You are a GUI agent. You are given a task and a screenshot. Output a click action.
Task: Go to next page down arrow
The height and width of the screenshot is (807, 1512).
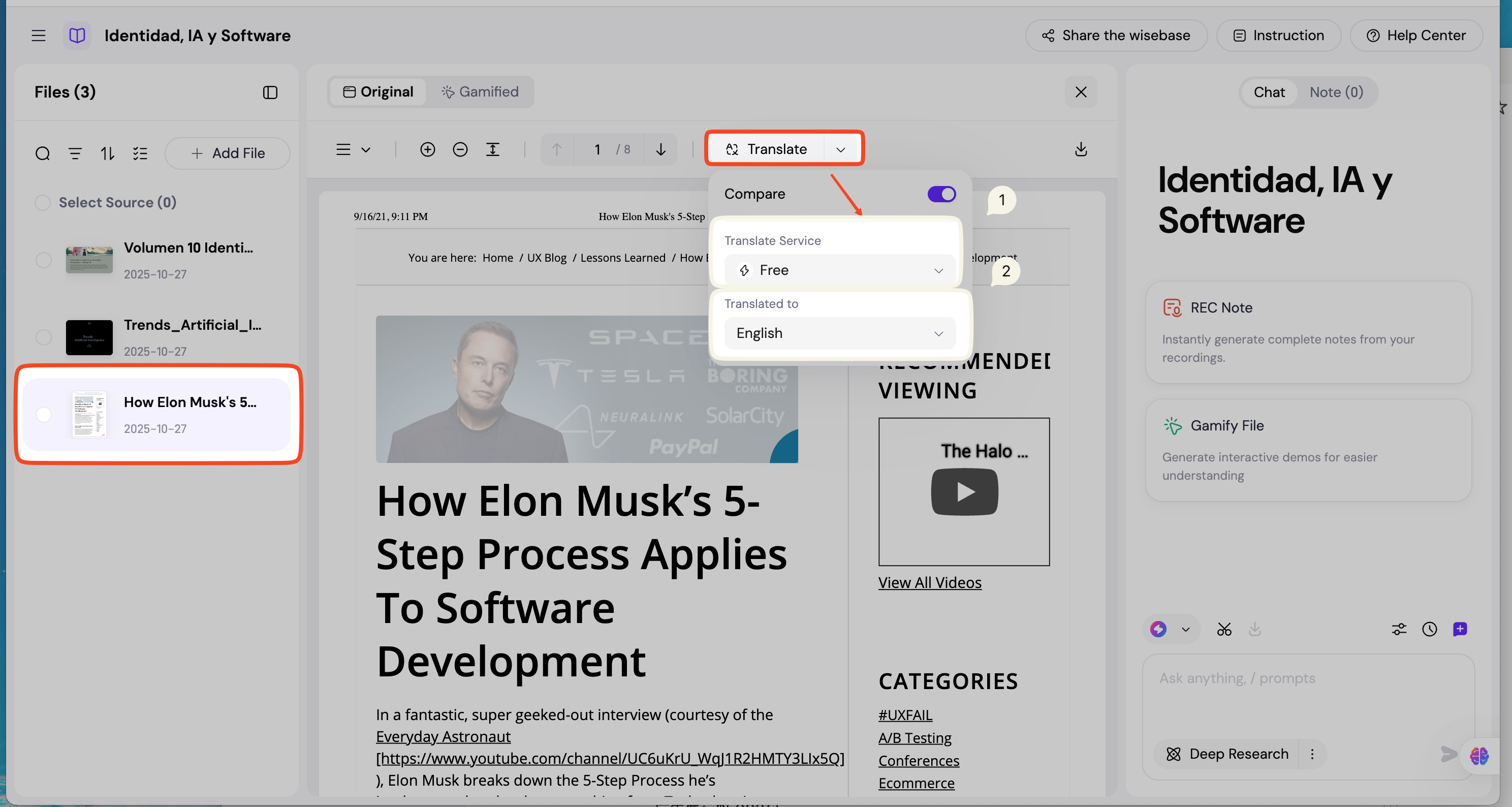pyautogui.click(x=661, y=150)
